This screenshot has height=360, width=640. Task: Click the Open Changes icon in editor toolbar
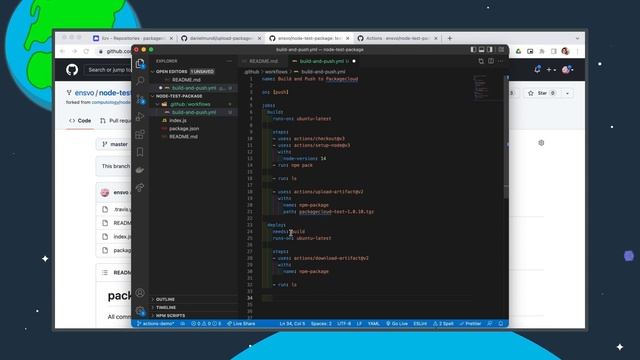pyautogui.click(x=481, y=61)
